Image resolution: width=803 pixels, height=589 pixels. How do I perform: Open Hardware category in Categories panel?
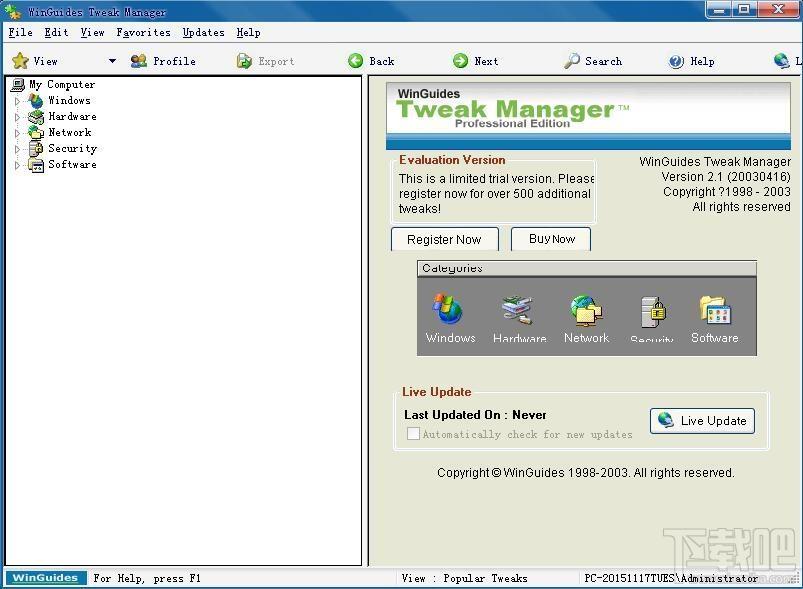pos(519,320)
